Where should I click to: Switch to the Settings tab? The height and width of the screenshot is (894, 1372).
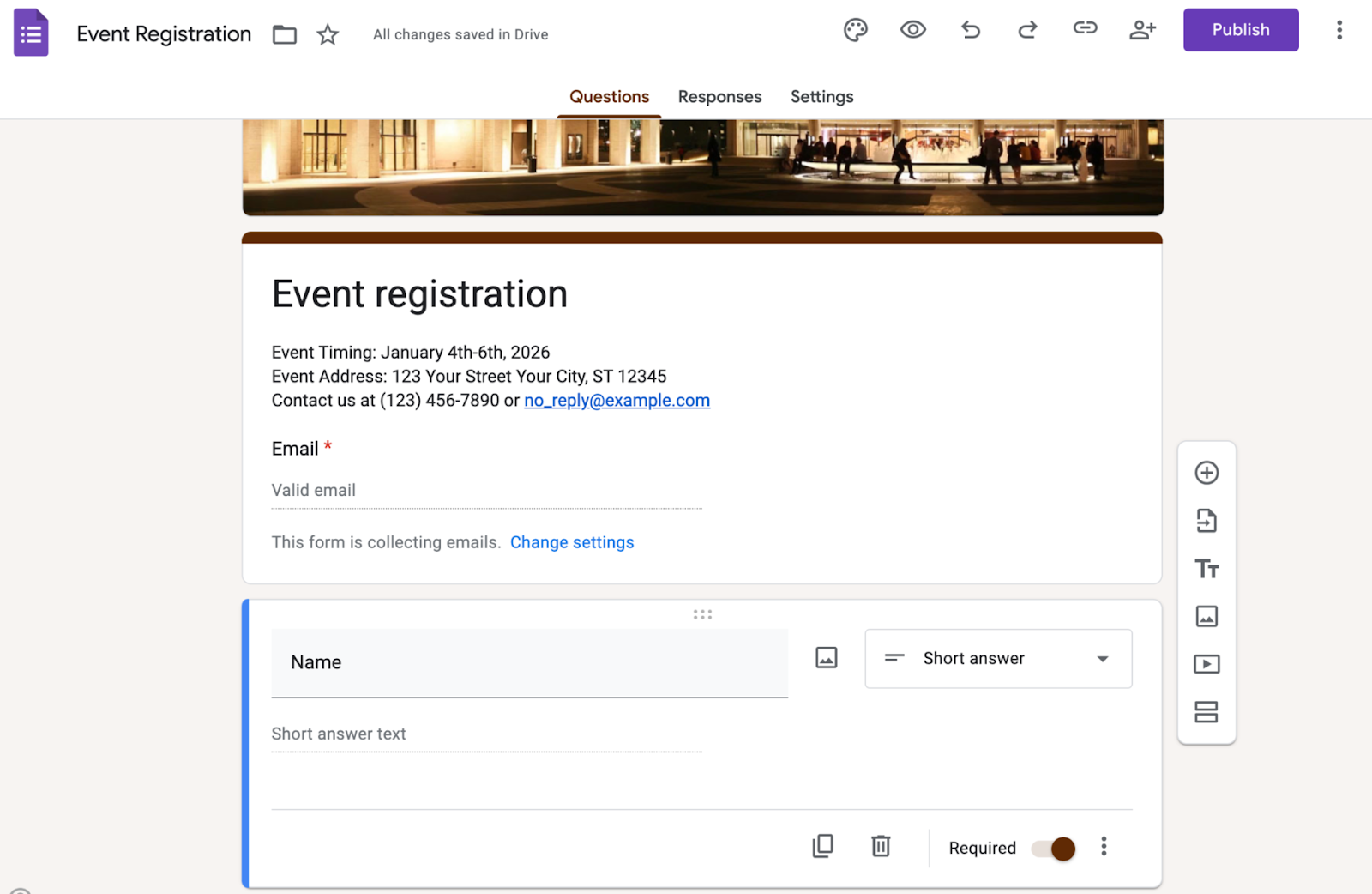[821, 97]
